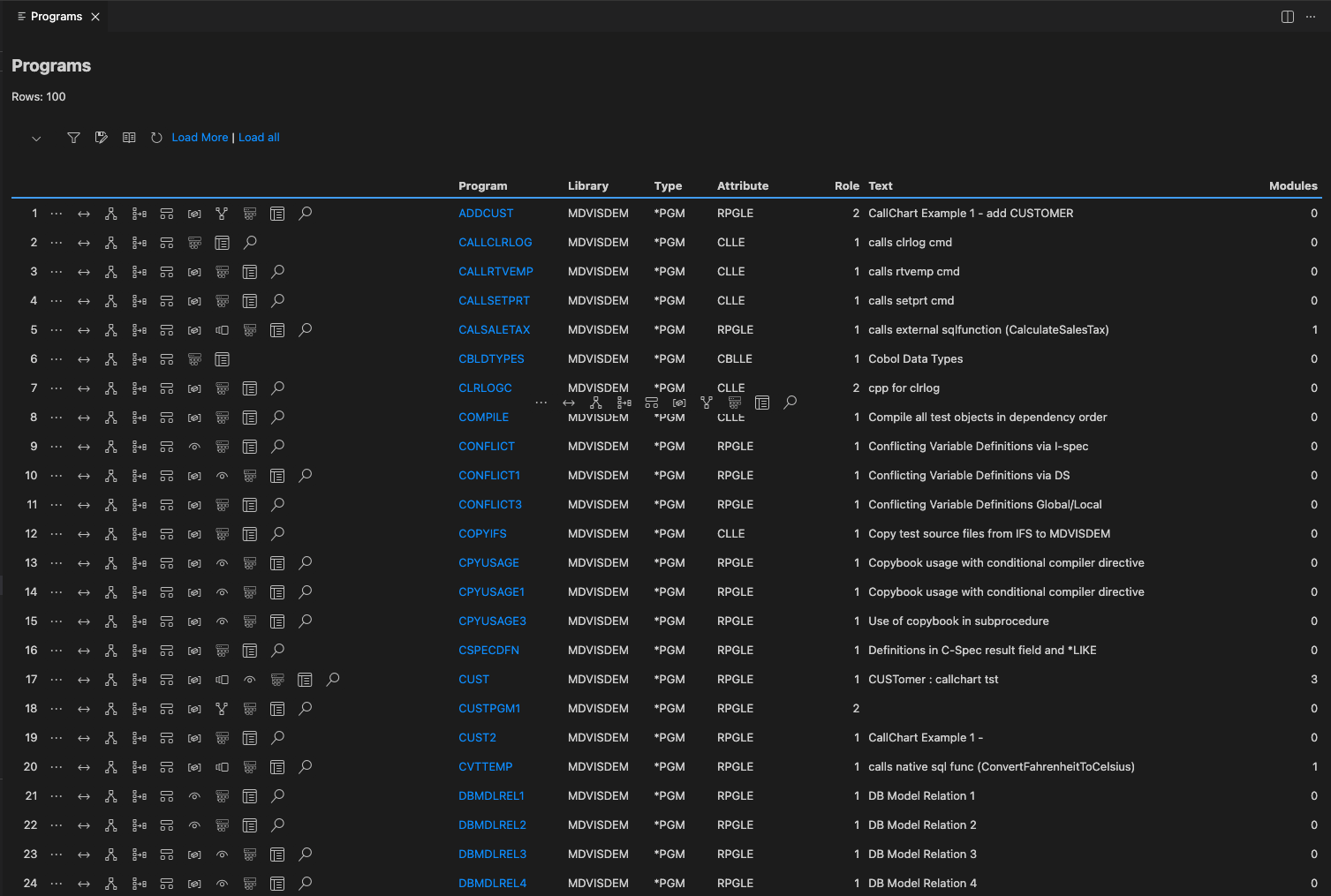Click the eye icon in the DBMDLREL3 row
This screenshot has width=1331, height=896.
pos(222,855)
